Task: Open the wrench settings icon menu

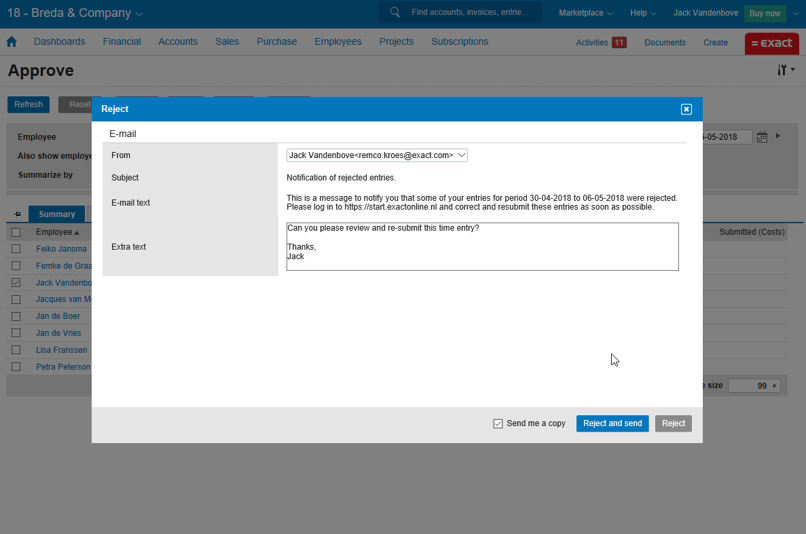Action: coord(785,70)
